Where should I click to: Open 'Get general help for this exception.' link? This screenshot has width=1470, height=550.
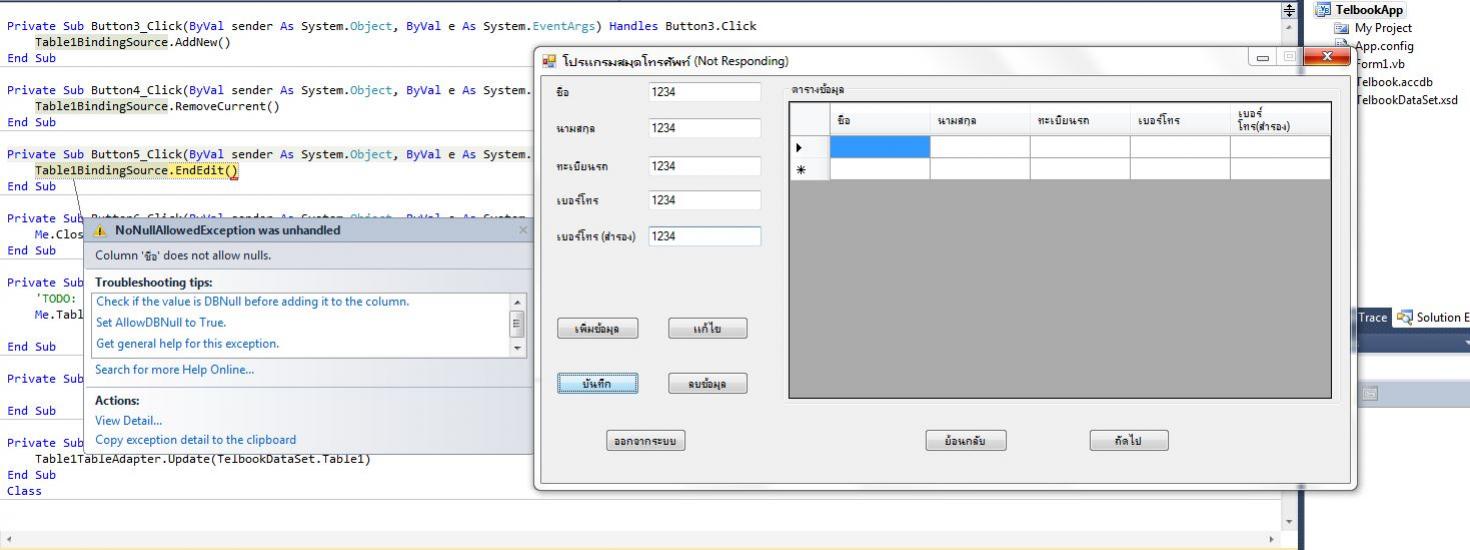point(187,343)
